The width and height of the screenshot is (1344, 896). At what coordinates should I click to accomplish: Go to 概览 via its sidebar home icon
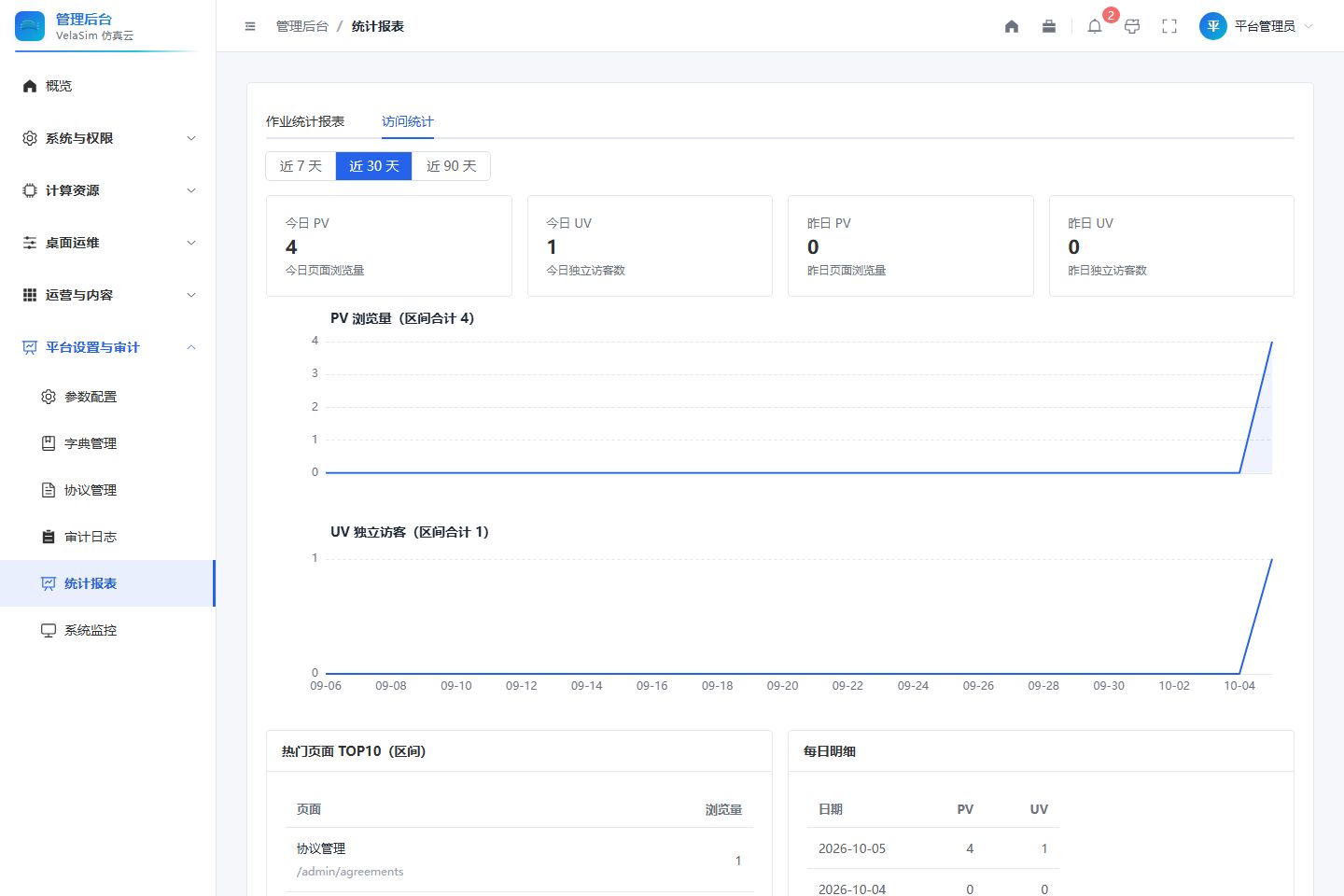coord(30,86)
